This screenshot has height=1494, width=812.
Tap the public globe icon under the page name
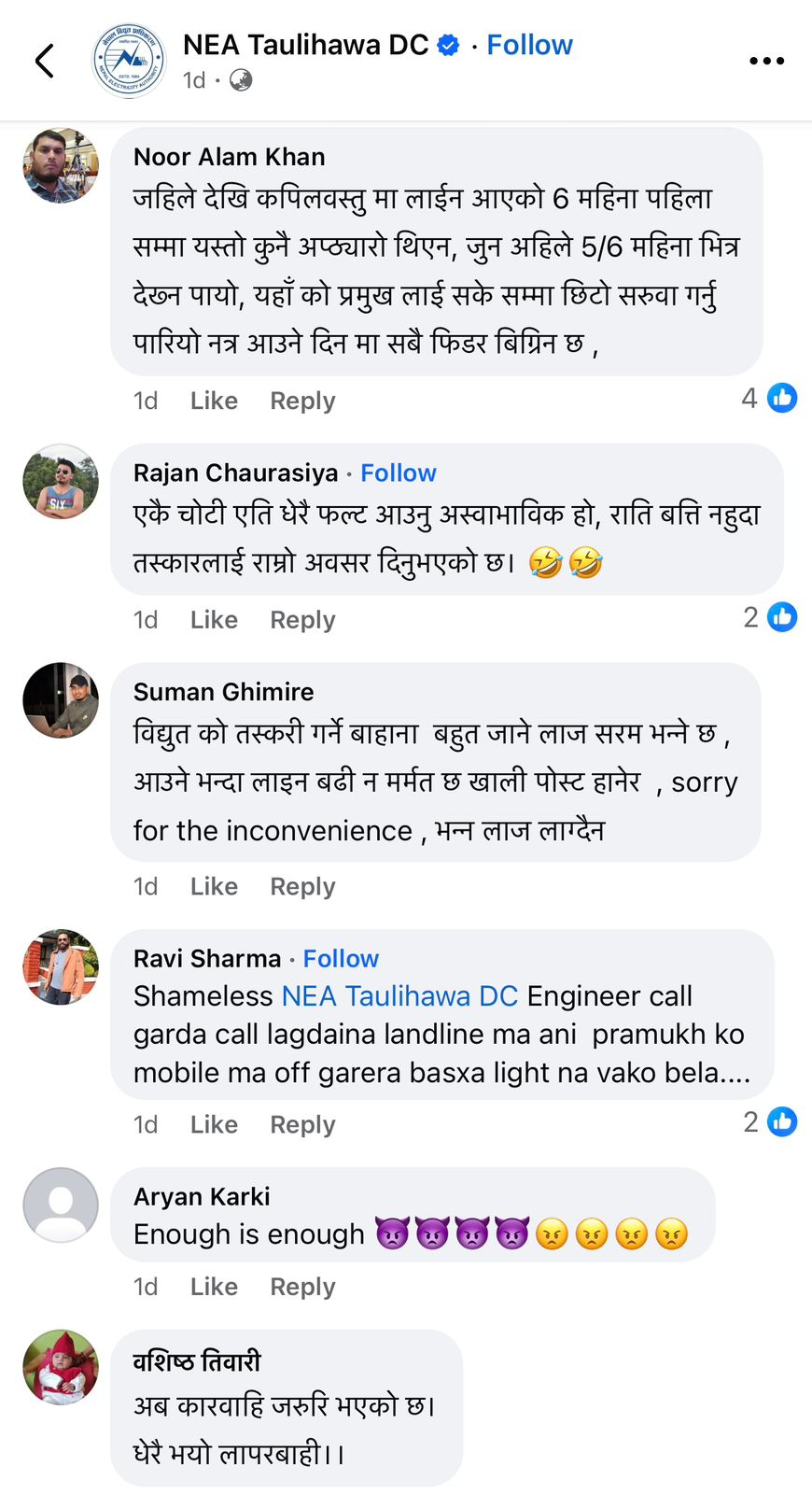point(241,80)
